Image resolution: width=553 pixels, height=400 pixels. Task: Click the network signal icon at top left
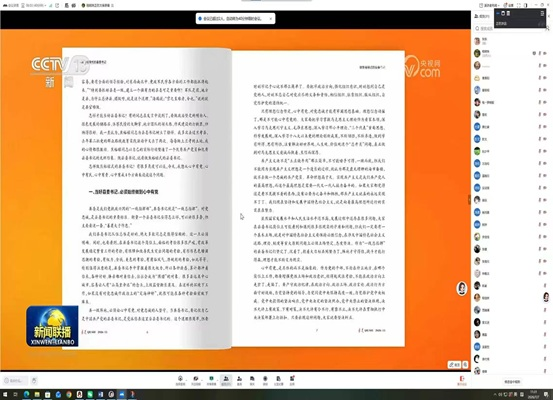pos(50,5)
